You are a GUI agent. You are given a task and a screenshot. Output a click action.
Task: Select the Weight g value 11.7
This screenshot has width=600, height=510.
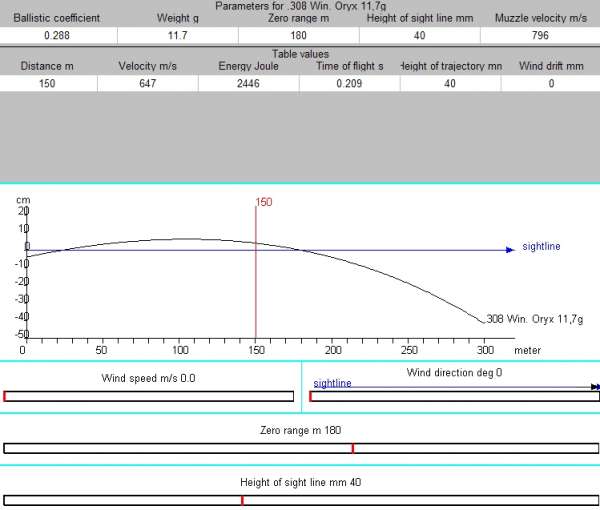click(x=177, y=36)
